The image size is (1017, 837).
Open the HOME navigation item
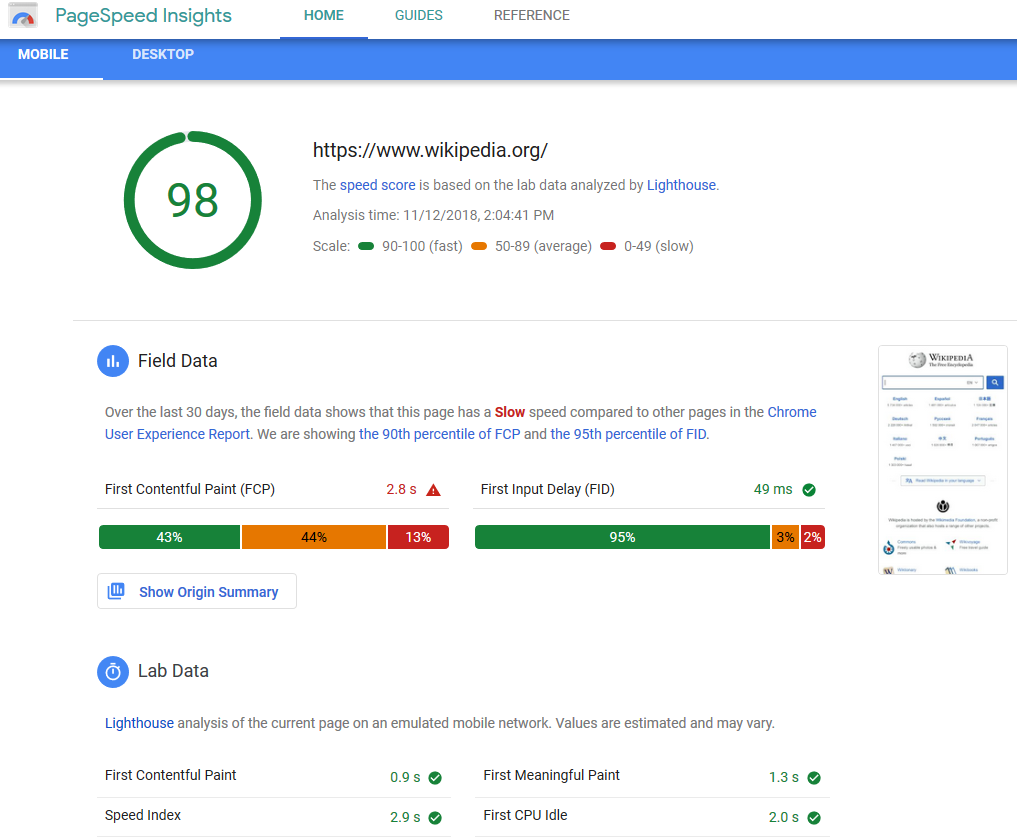coord(324,16)
